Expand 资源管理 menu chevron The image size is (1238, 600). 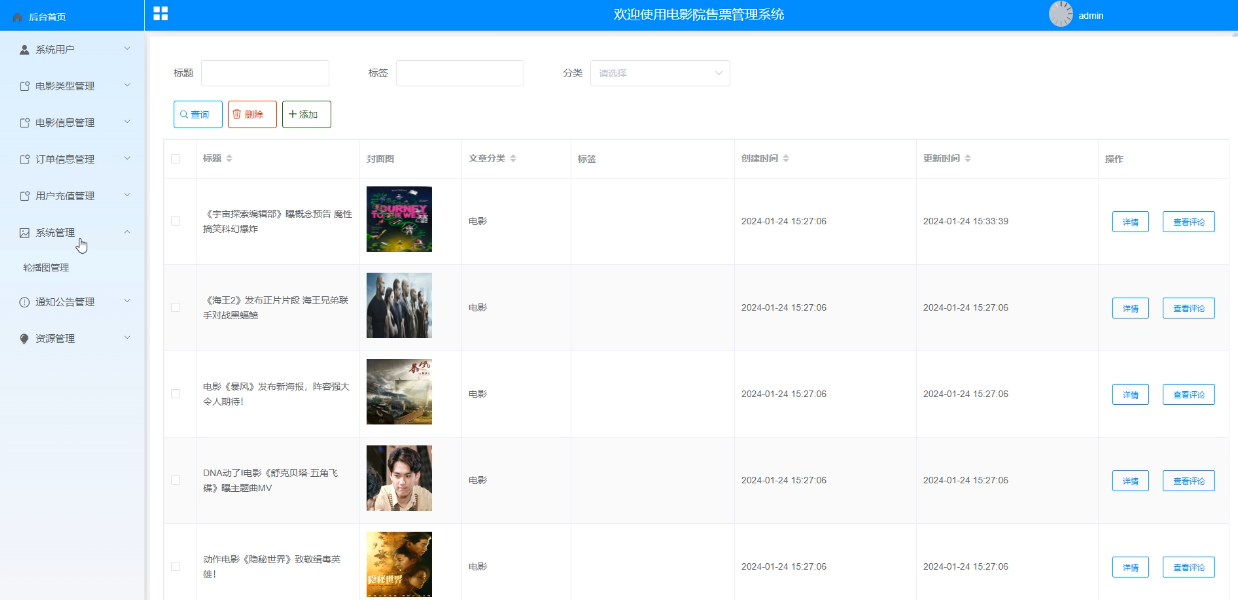tap(127, 338)
